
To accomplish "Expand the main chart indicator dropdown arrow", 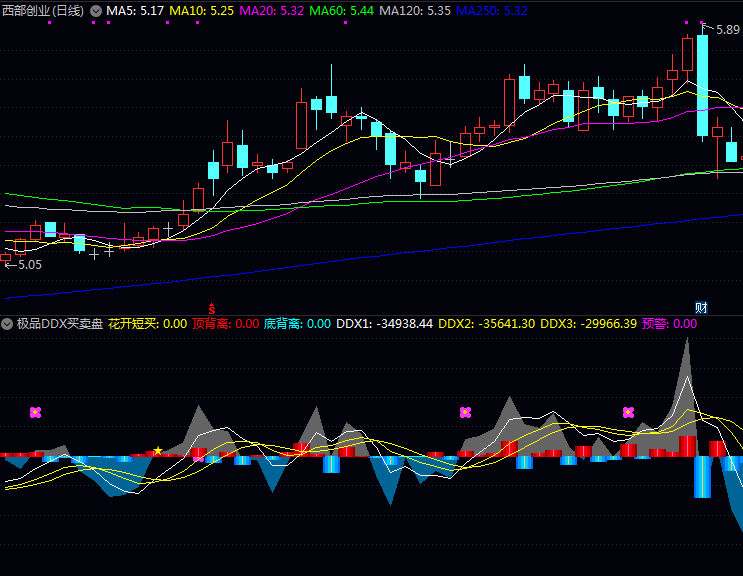I will click(x=96, y=10).
